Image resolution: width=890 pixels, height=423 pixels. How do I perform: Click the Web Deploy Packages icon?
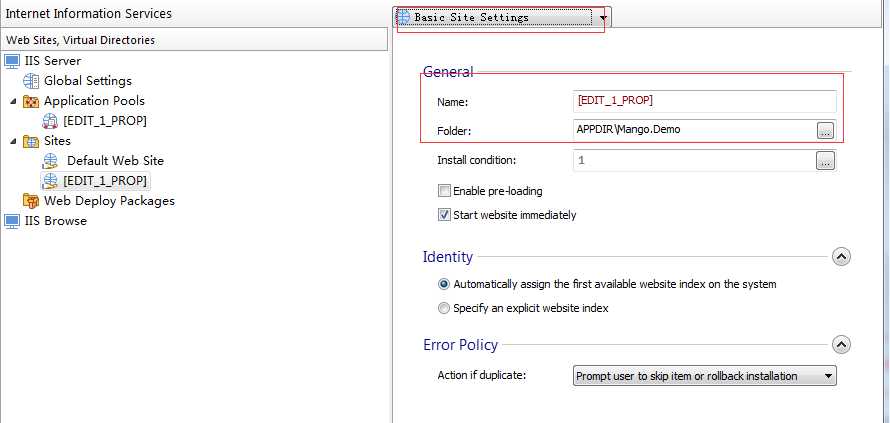(x=31, y=201)
